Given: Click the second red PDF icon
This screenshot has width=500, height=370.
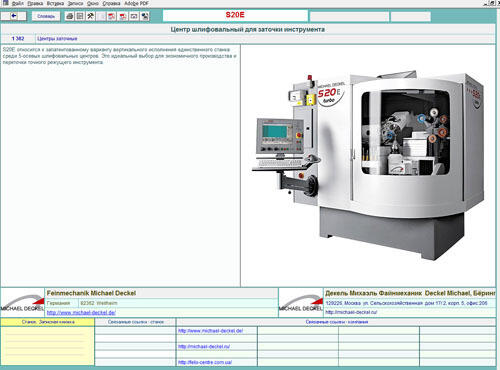Looking at the screenshot, I should click(123, 16).
